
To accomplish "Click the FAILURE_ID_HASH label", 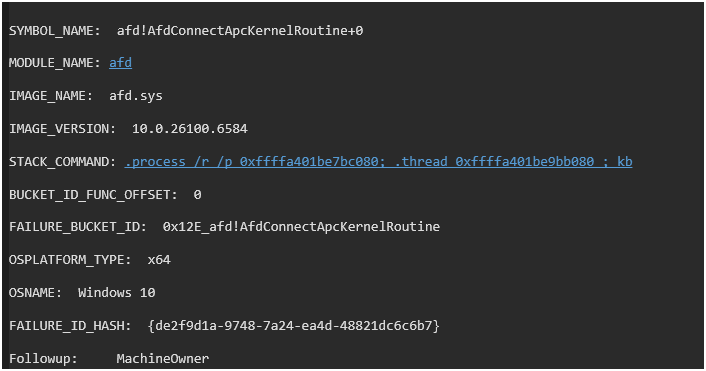I will (70, 326).
